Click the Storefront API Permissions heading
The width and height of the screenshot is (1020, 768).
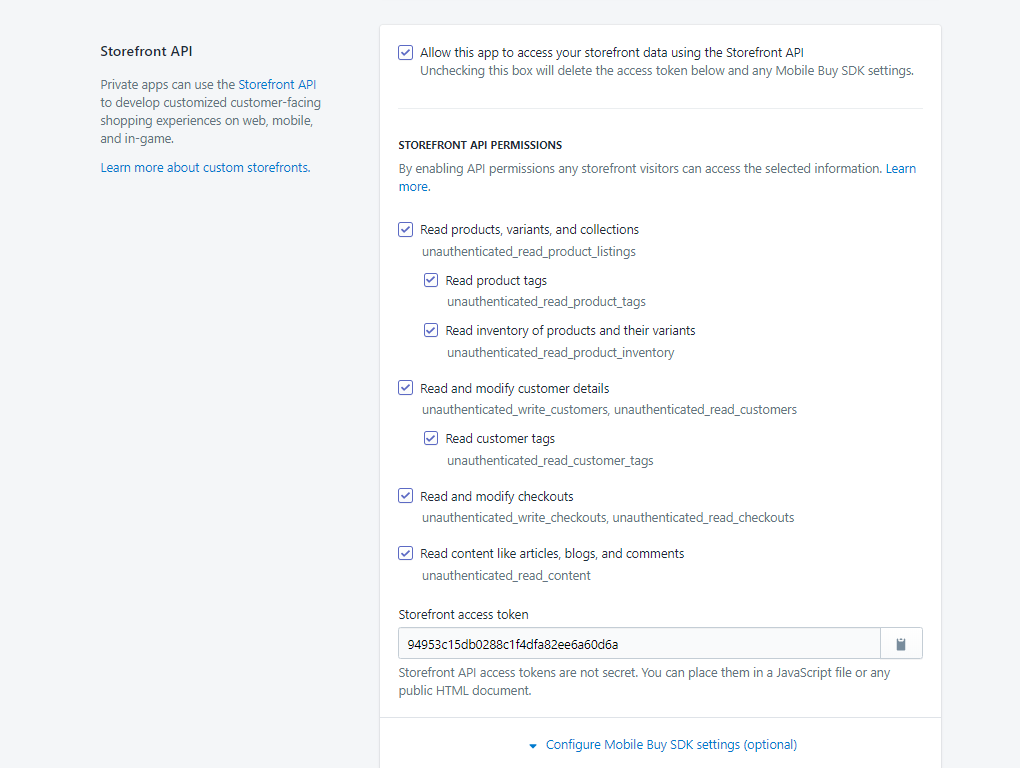480,145
